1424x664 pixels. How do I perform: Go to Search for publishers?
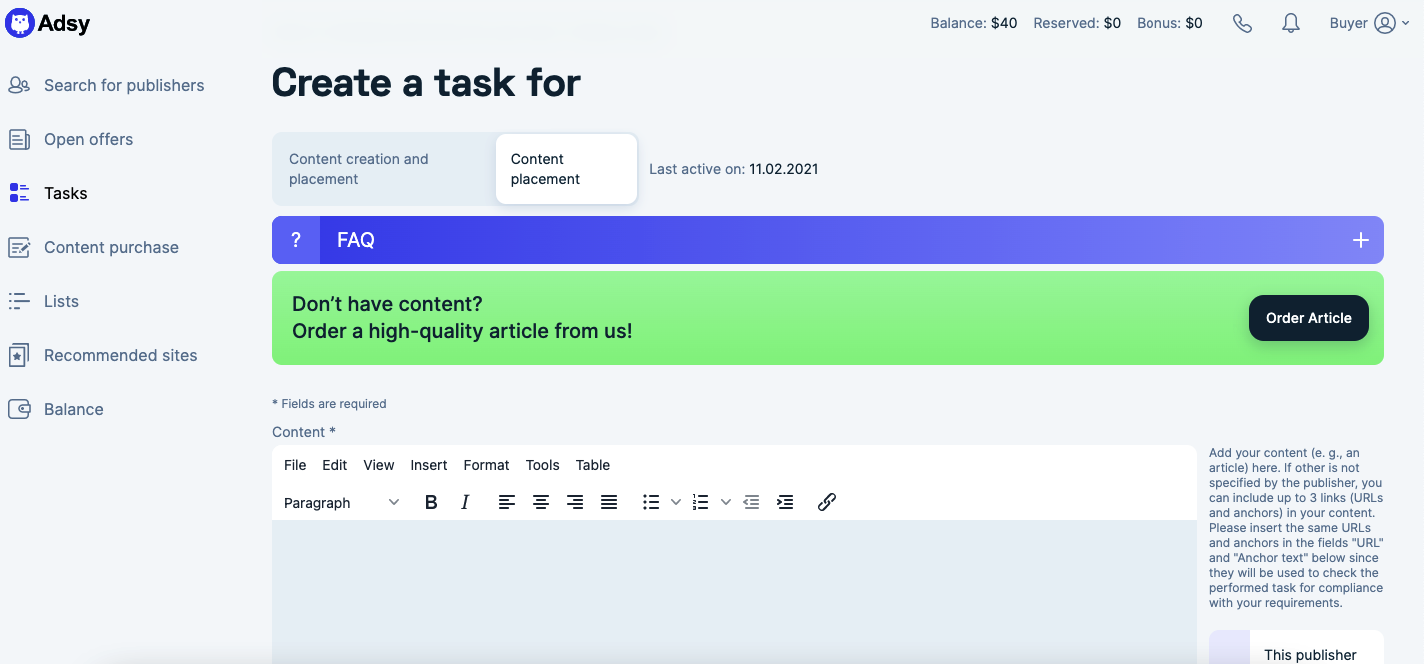click(x=124, y=85)
